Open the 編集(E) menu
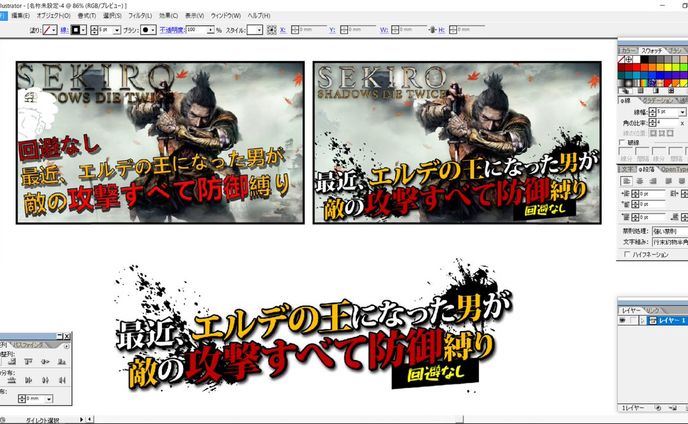 (x=21, y=16)
